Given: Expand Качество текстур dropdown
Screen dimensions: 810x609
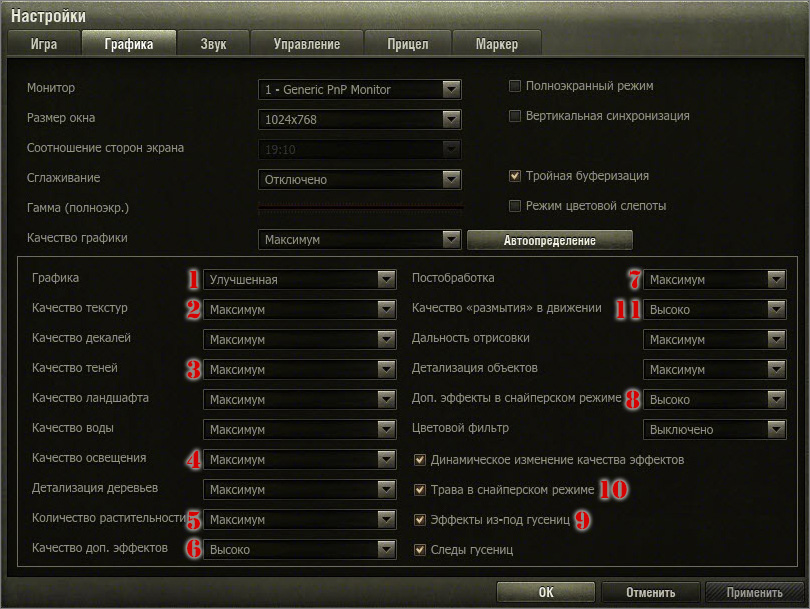Looking at the screenshot, I should tap(300, 309).
